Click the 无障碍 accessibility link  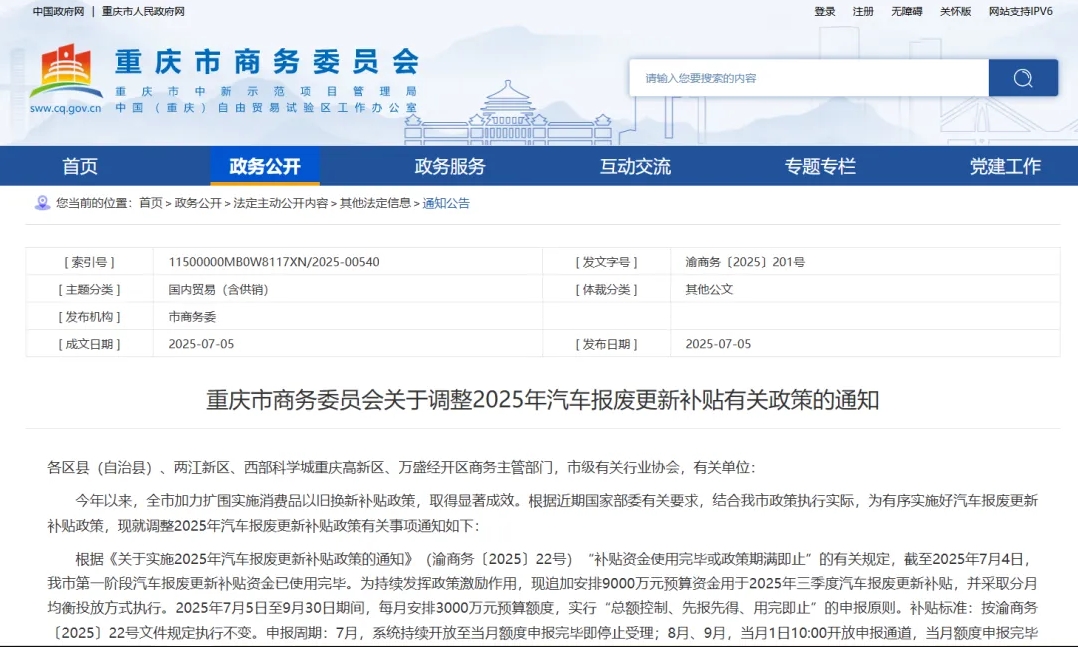pyautogui.click(x=906, y=12)
